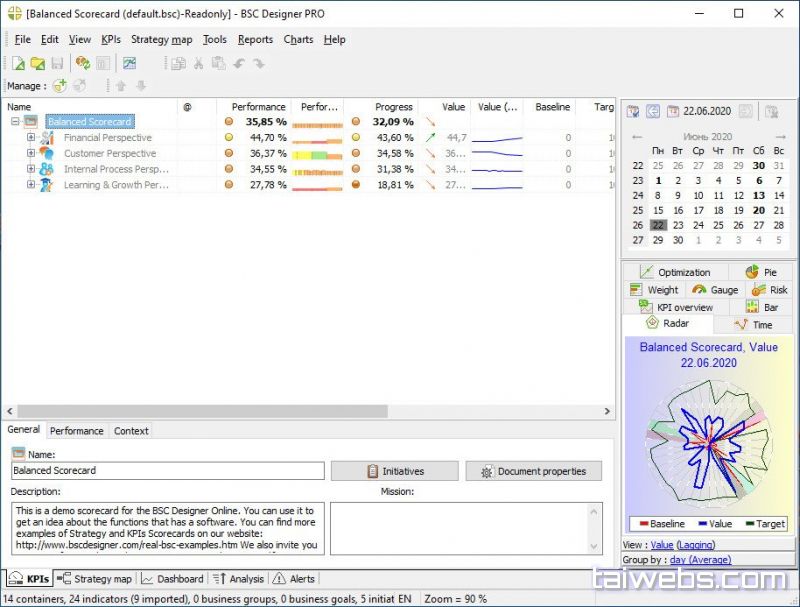
Task: Click the Customer Perspective item icon
Action: 47,154
